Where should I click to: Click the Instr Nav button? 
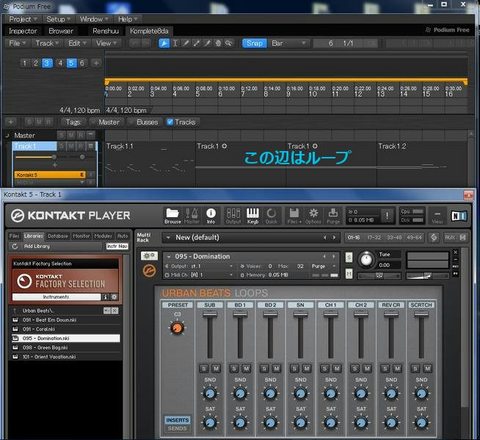(x=117, y=246)
